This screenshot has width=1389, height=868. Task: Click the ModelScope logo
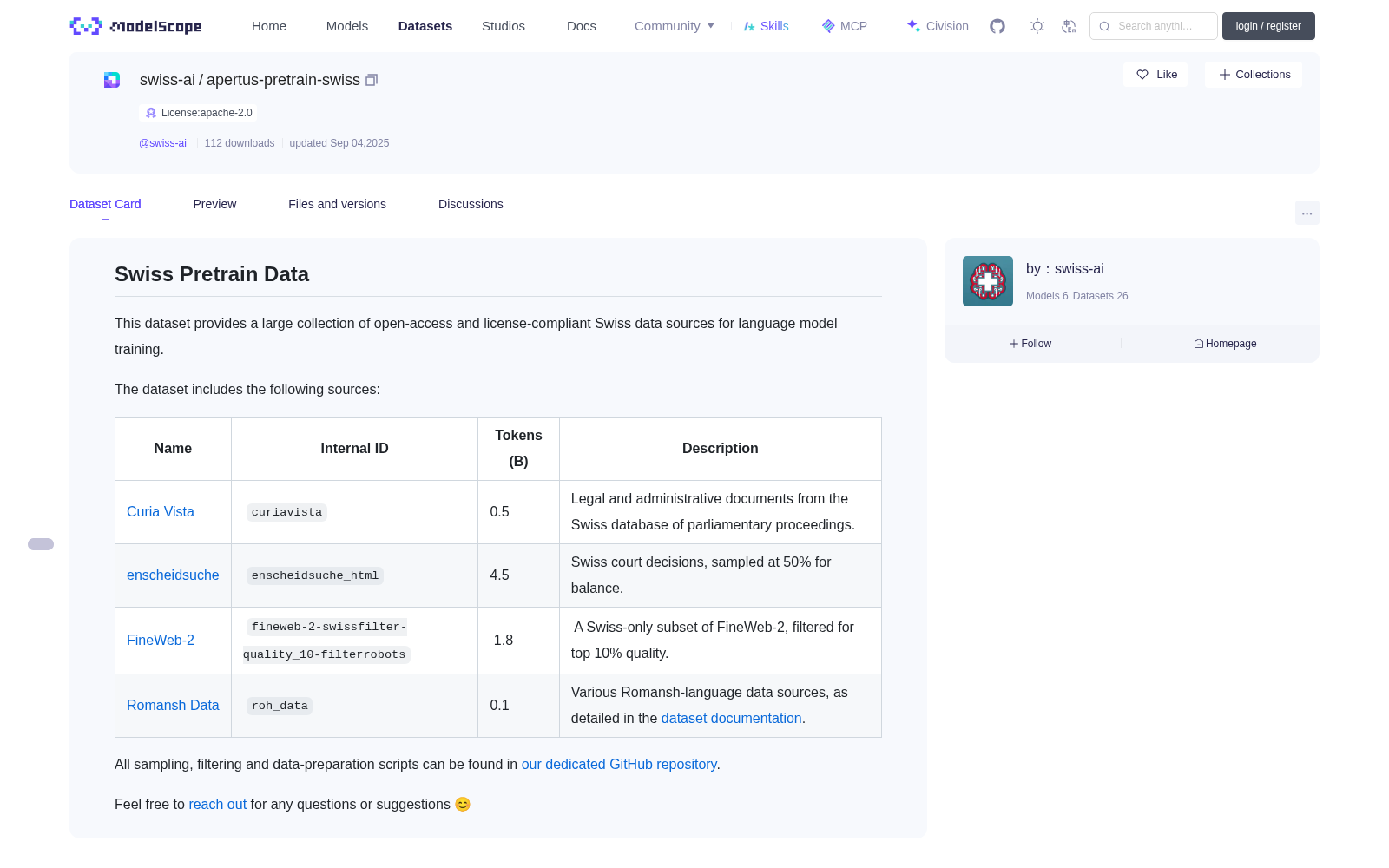(x=136, y=26)
